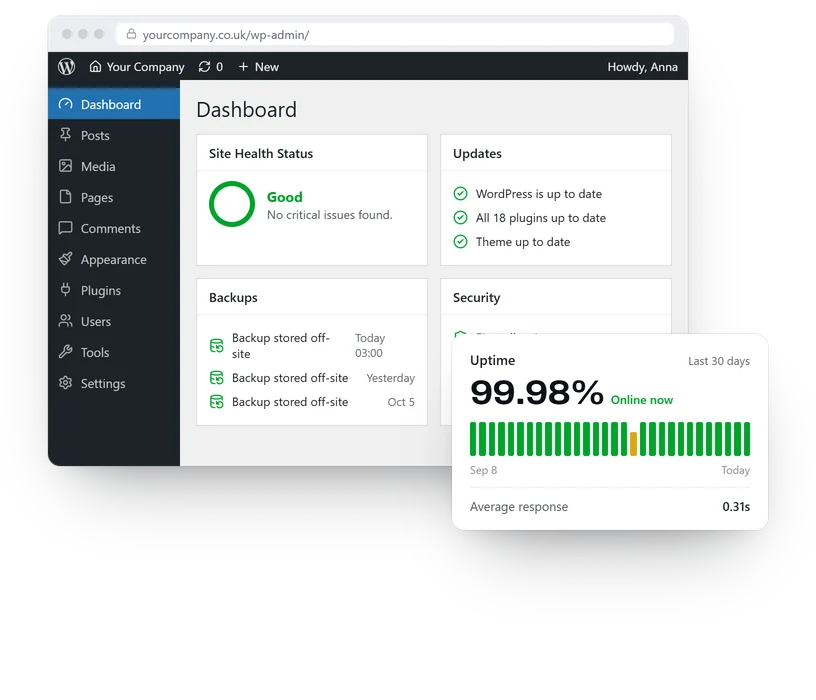Open the Posts menu item
Screen dimensions: 816x700
pos(114,135)
